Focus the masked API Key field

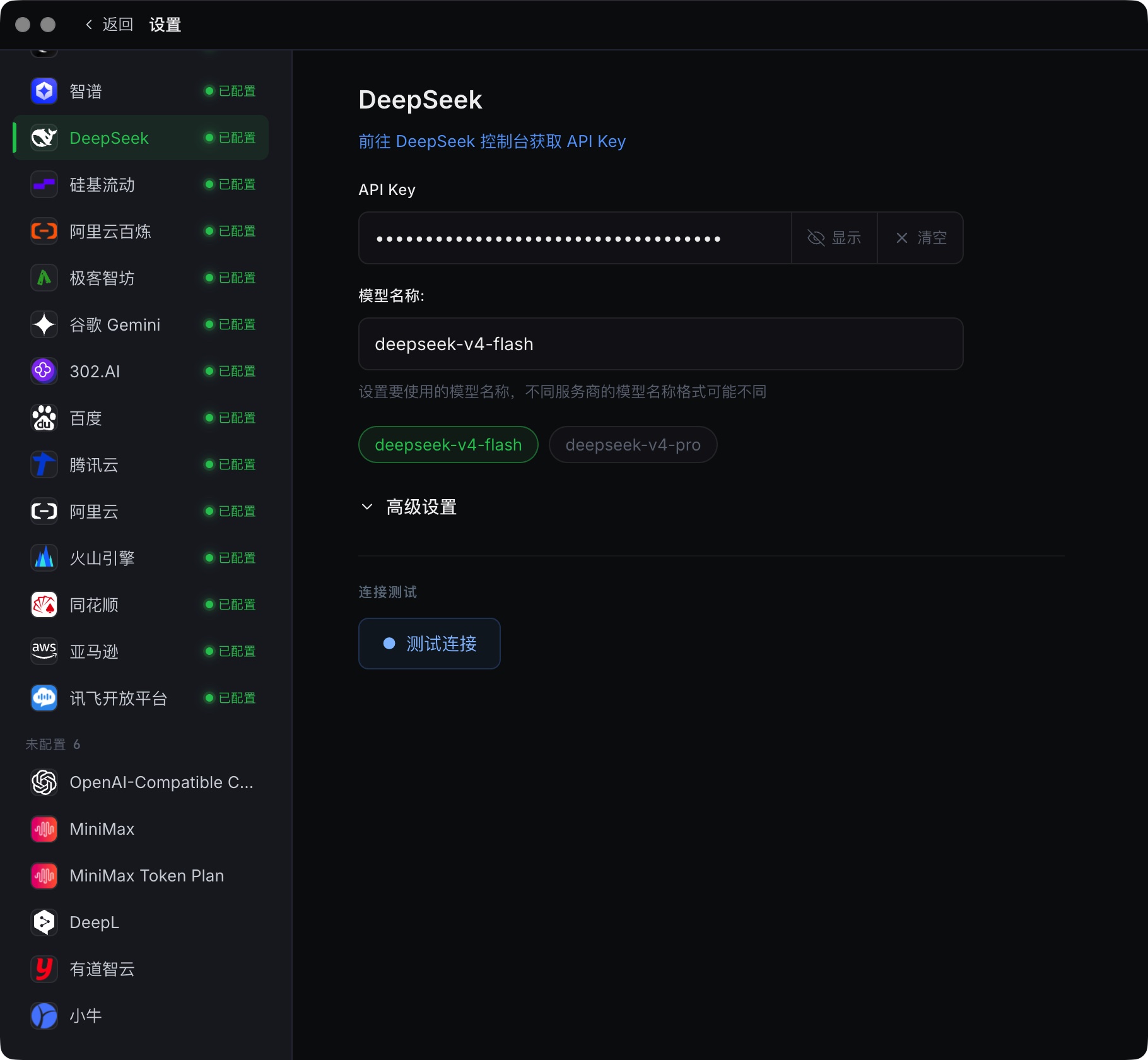(x=575, y=238)
